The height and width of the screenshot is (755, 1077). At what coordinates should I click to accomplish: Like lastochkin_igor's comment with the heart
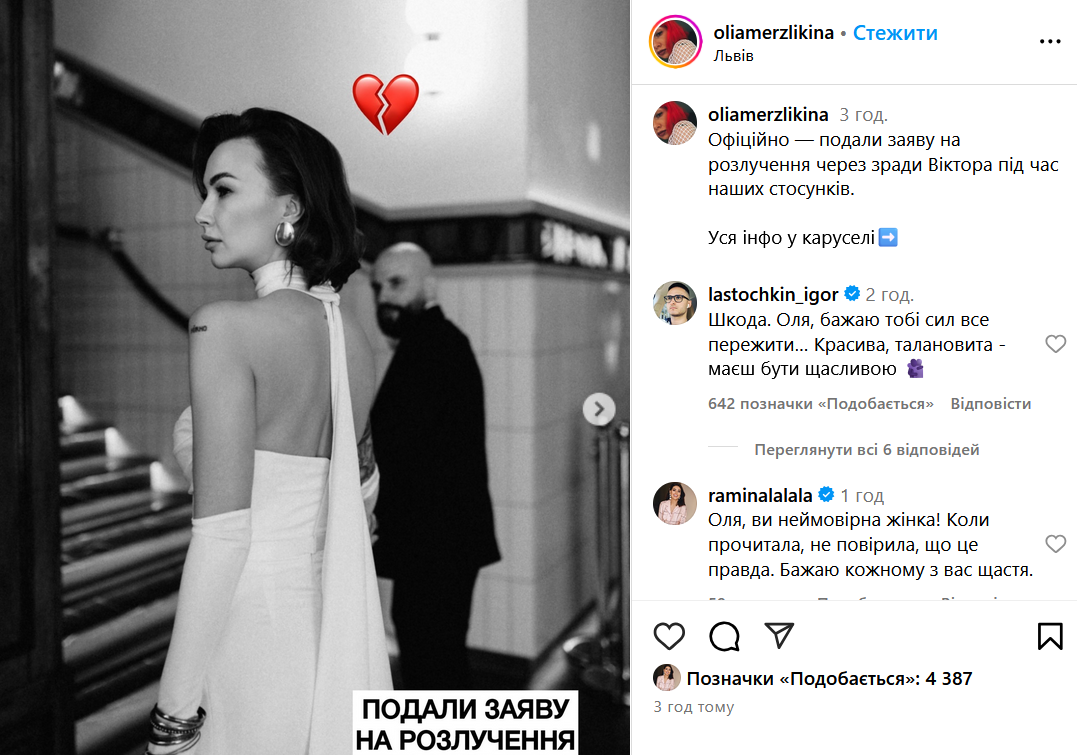[1055, 343]
